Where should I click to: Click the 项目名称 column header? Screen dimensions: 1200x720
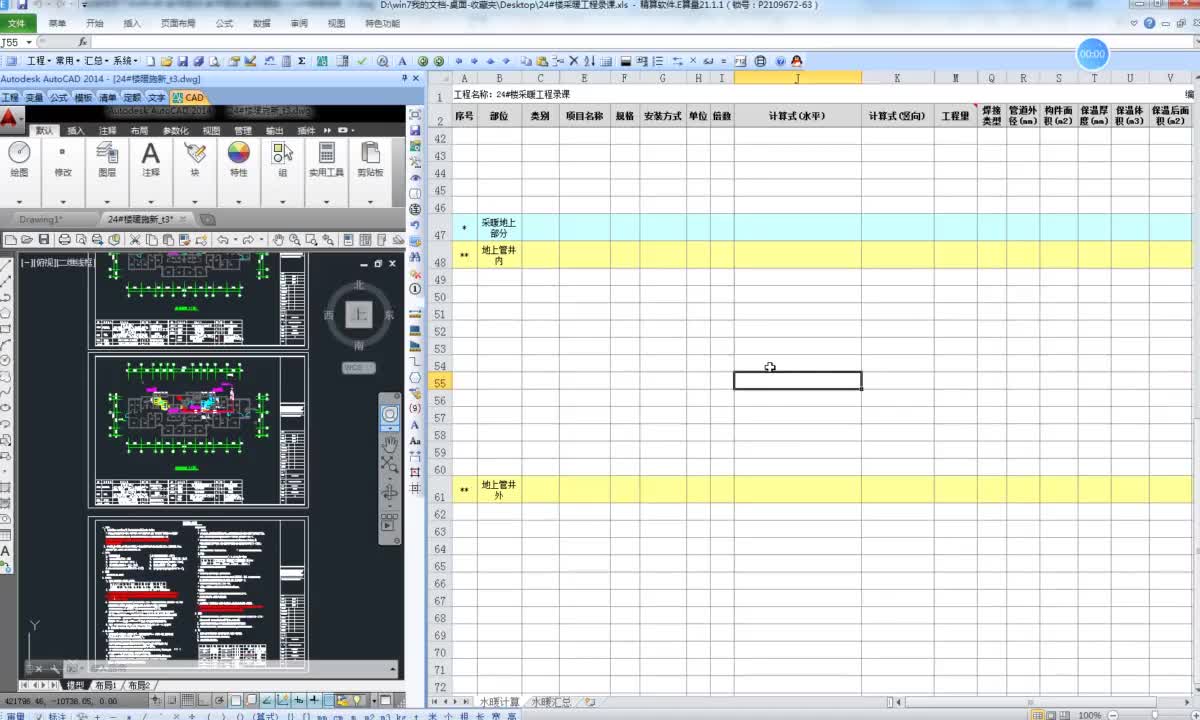tap(584, 116)
